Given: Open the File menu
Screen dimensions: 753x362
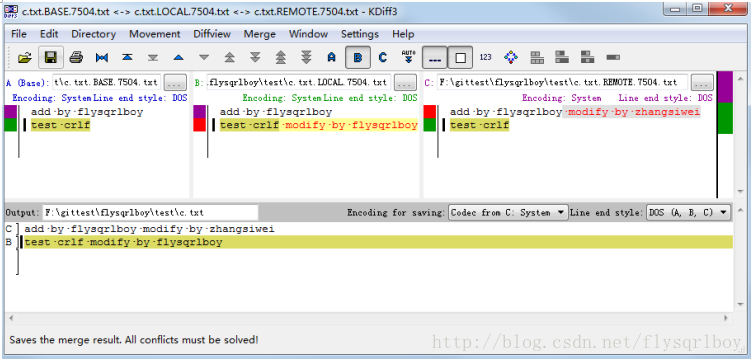Looking at the screenshot, I should [19, 34].
